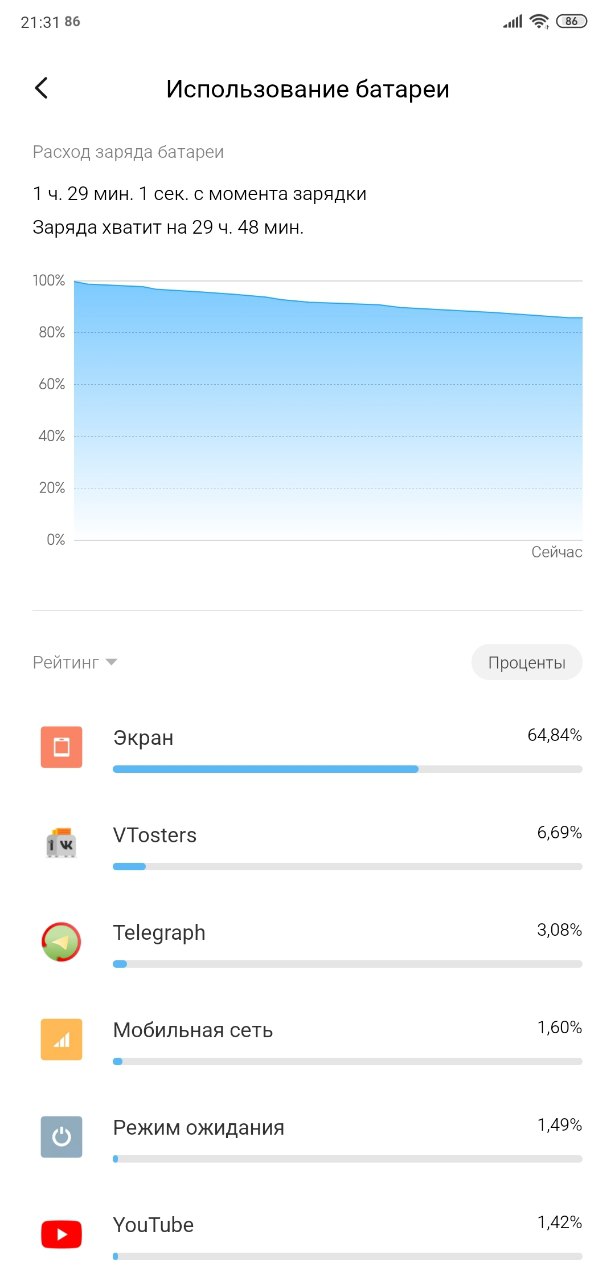The height and width of the screenshot is (1280, 615).
Task: Switch display with the Проценты button
Action: tap(527, 662)
